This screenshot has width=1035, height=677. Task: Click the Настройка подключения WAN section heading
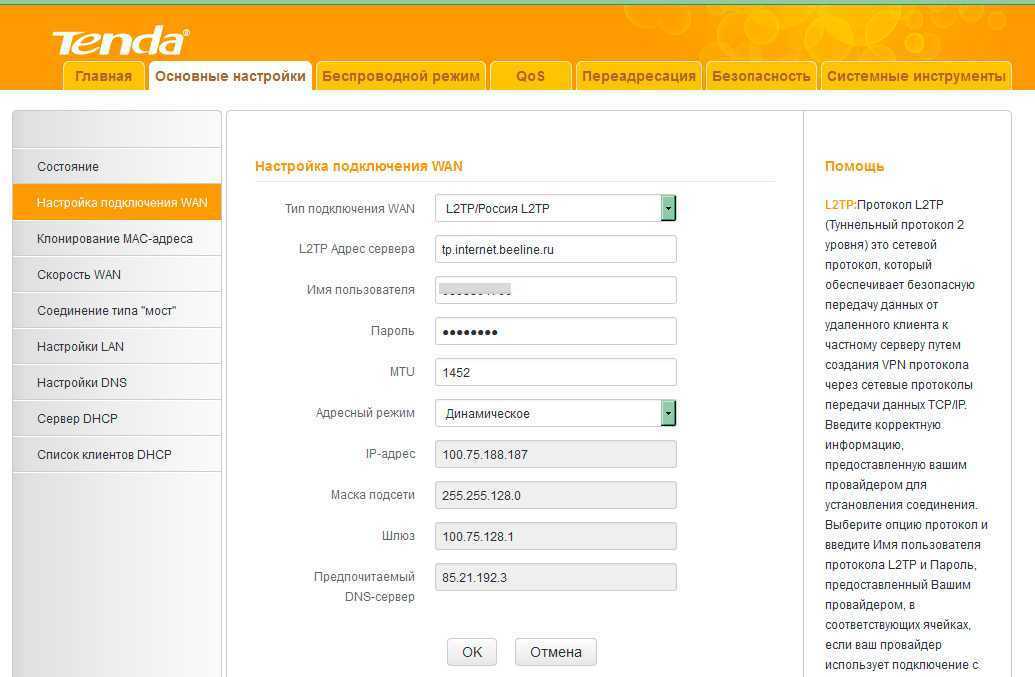pos(358,166)
